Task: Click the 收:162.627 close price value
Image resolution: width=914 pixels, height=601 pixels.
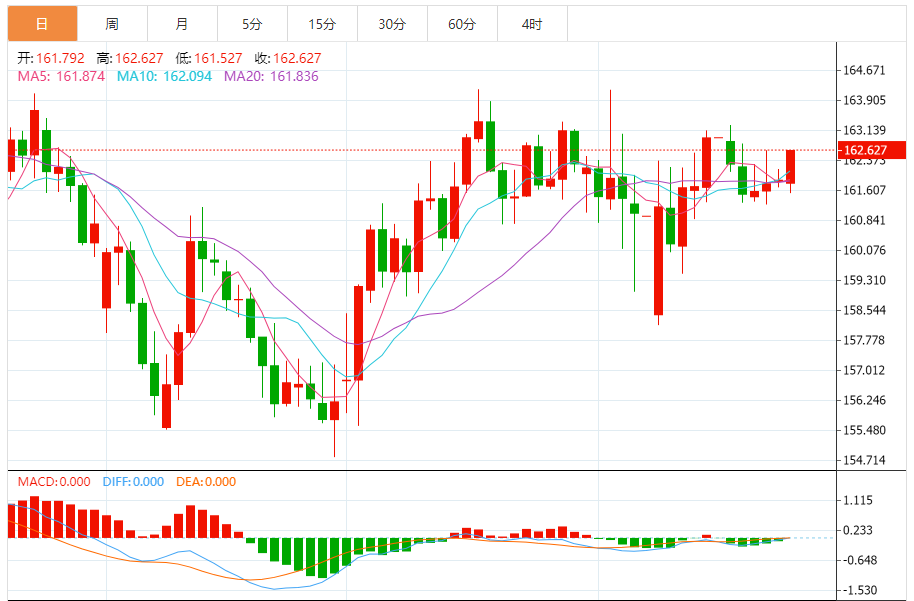Action: (288, 58)
